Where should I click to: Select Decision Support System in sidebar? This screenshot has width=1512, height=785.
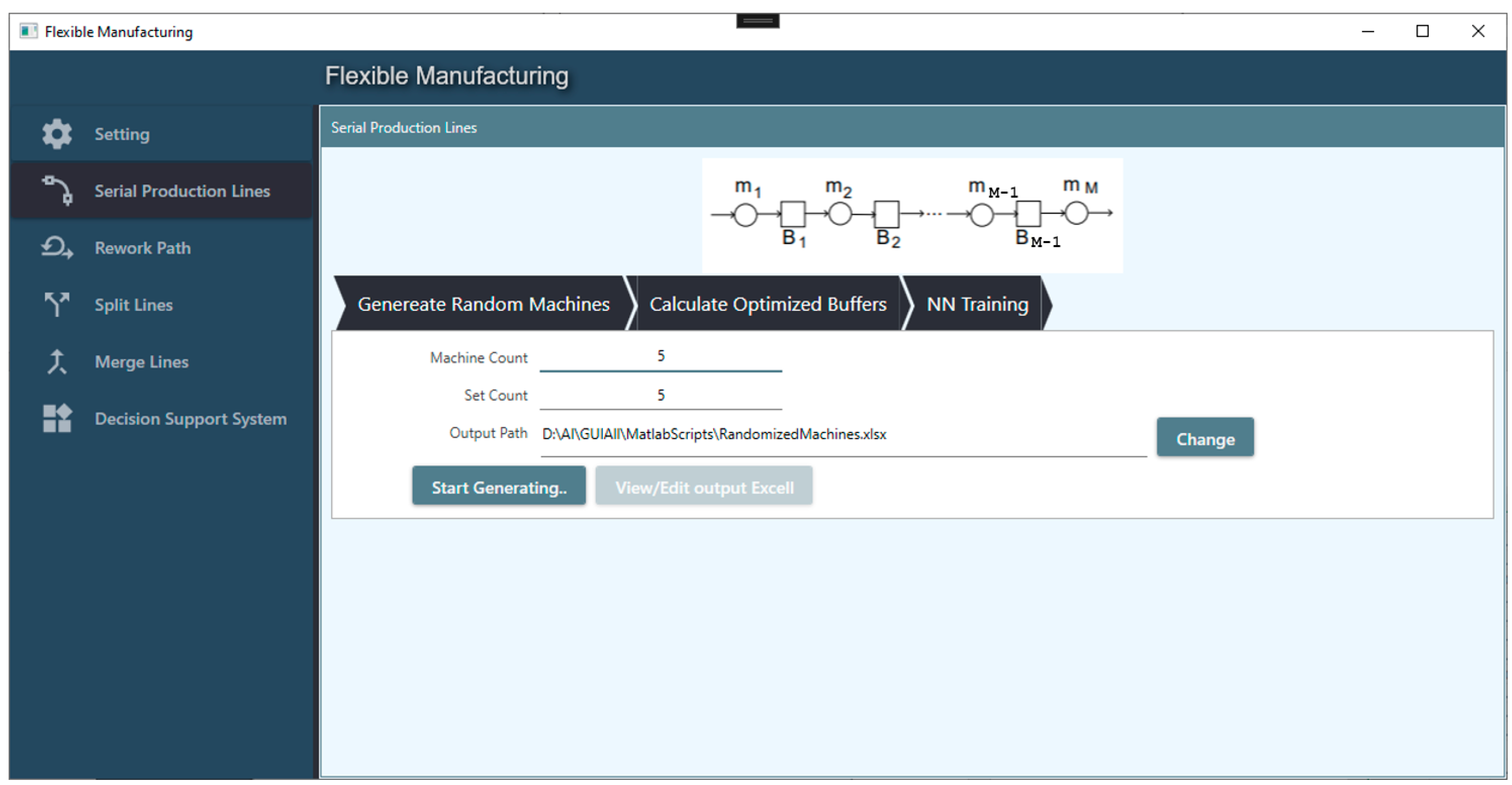pos(191,419)
